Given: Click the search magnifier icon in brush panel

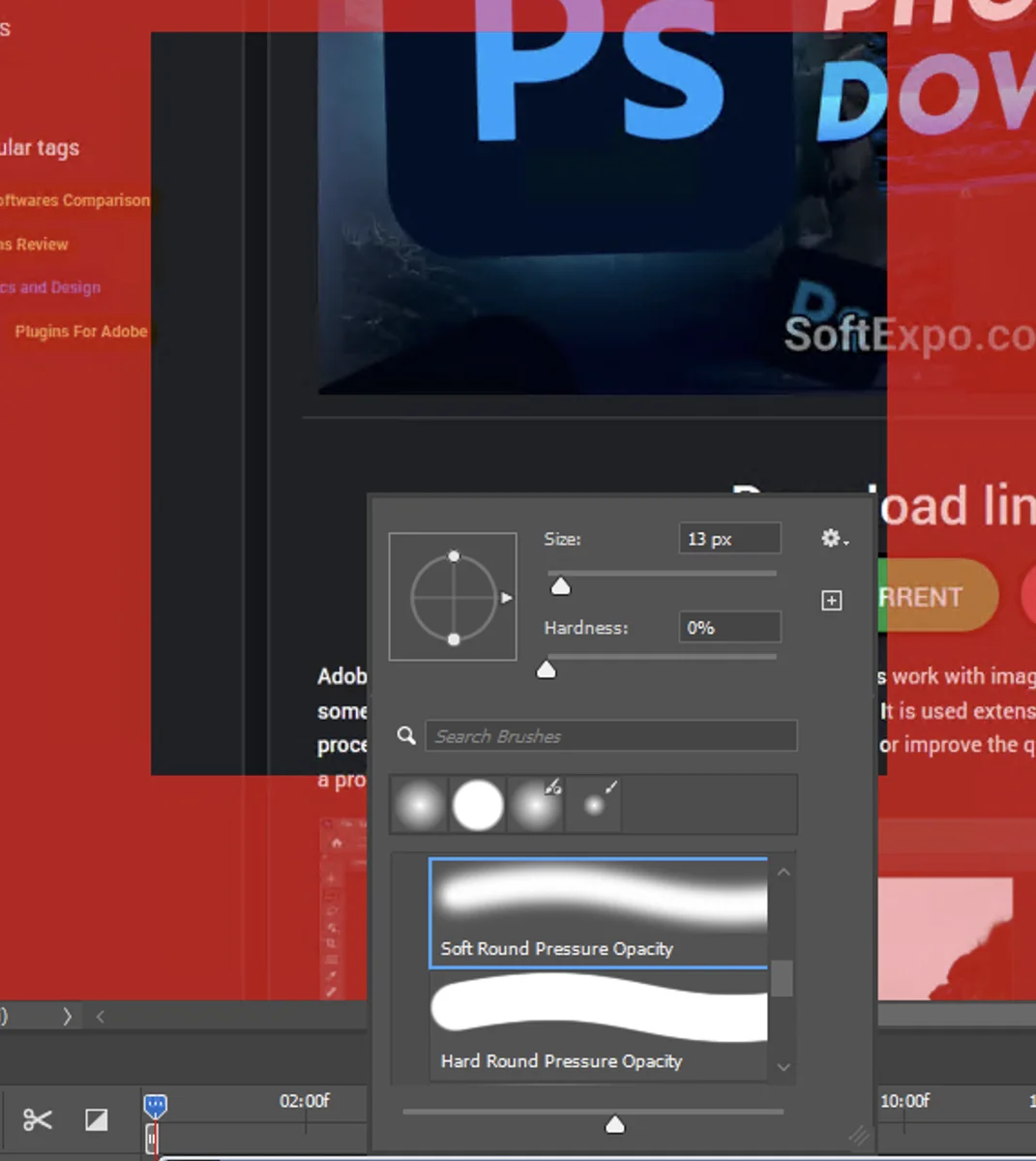Looking at the screenshot, I should pos(405,735).
